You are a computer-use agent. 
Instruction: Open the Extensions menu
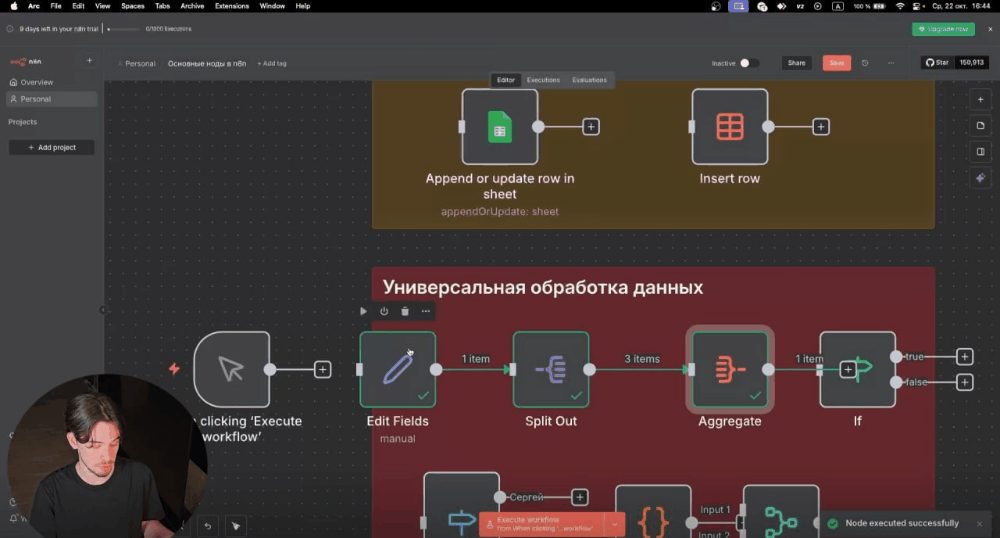click(x=232, y=6)
